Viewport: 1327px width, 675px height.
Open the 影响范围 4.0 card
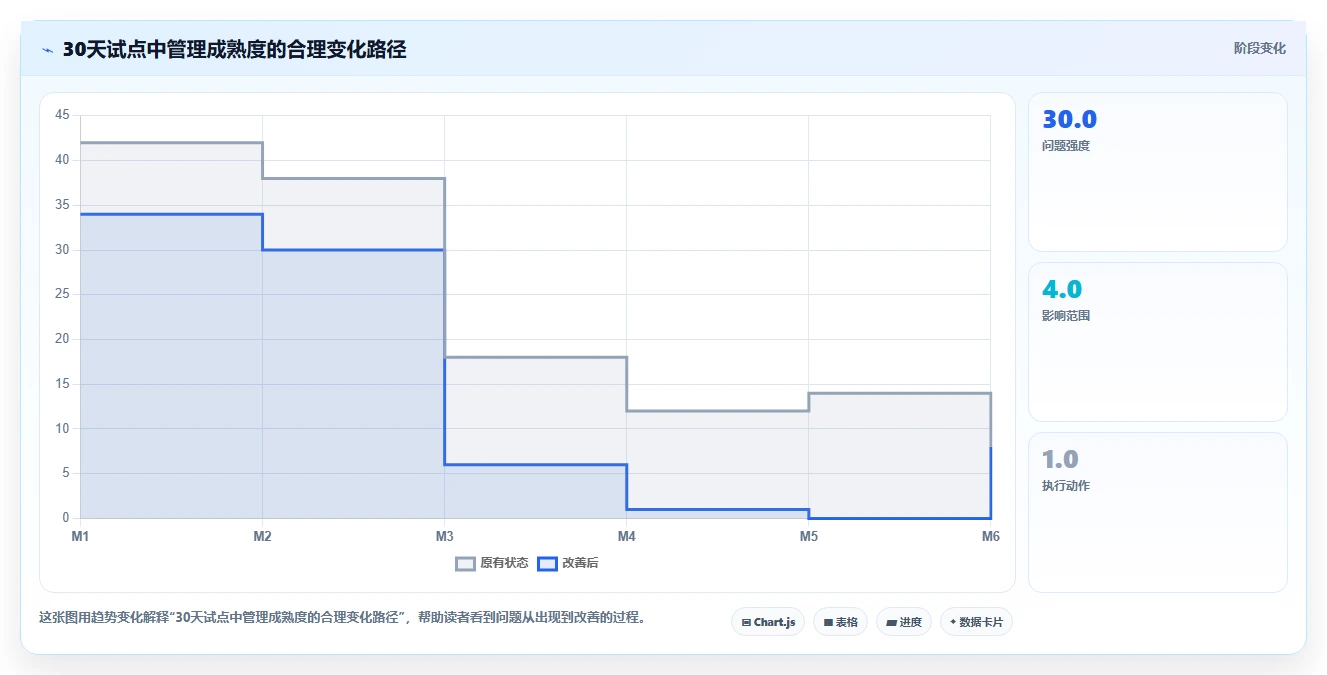[1158, 342]
